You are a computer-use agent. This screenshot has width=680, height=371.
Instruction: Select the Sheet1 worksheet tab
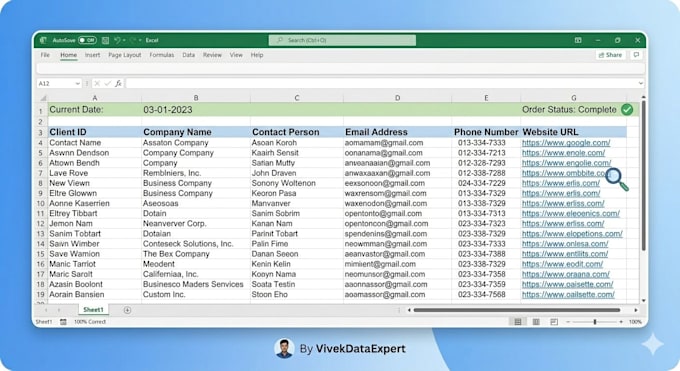pyautogui.click(x=94, y=310)
